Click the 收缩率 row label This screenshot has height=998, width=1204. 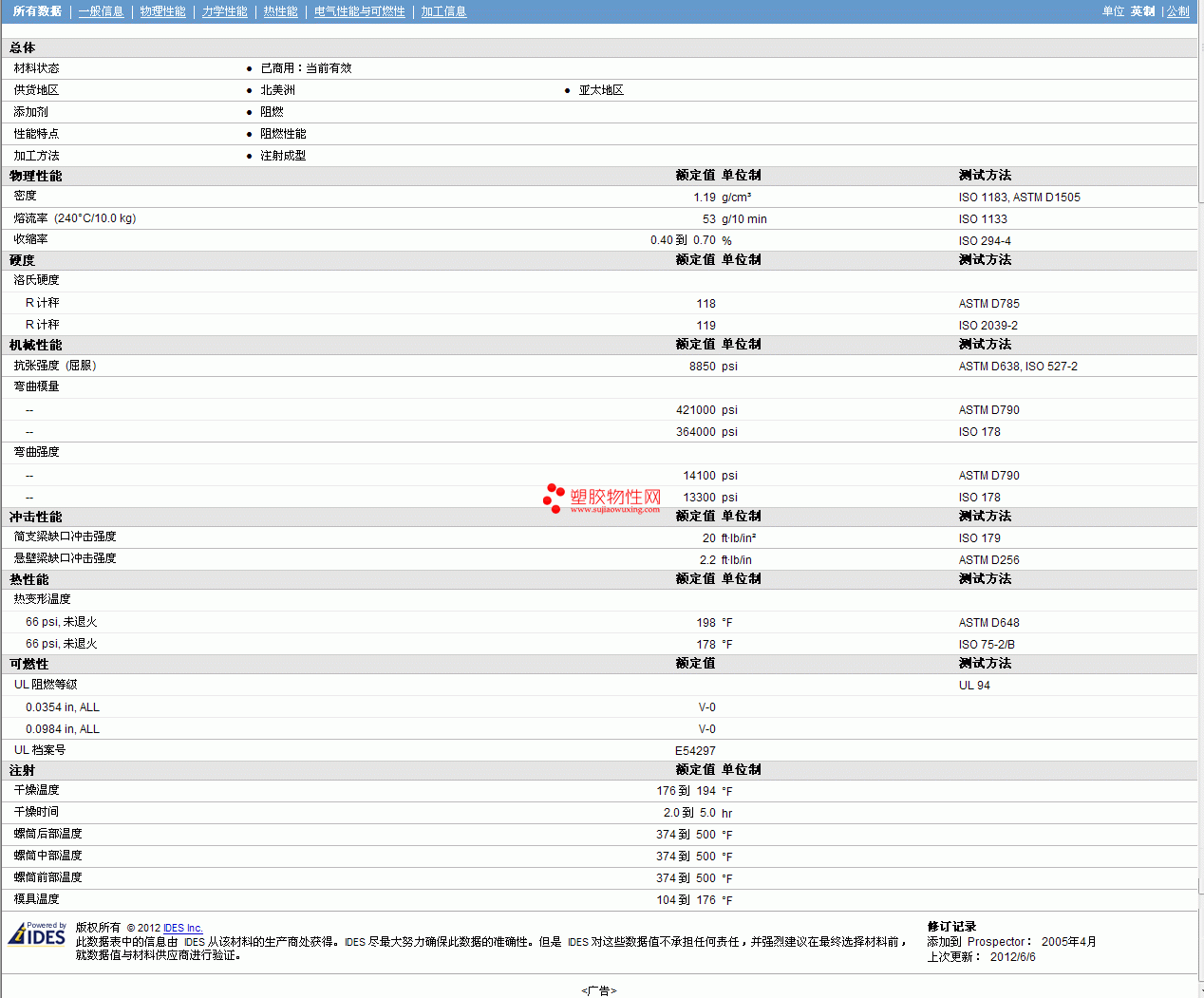[31, 239]
